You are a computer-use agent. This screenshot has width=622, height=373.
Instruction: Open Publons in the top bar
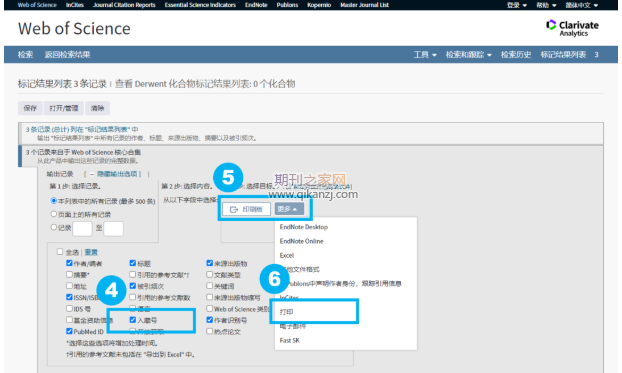pos(287,5)
